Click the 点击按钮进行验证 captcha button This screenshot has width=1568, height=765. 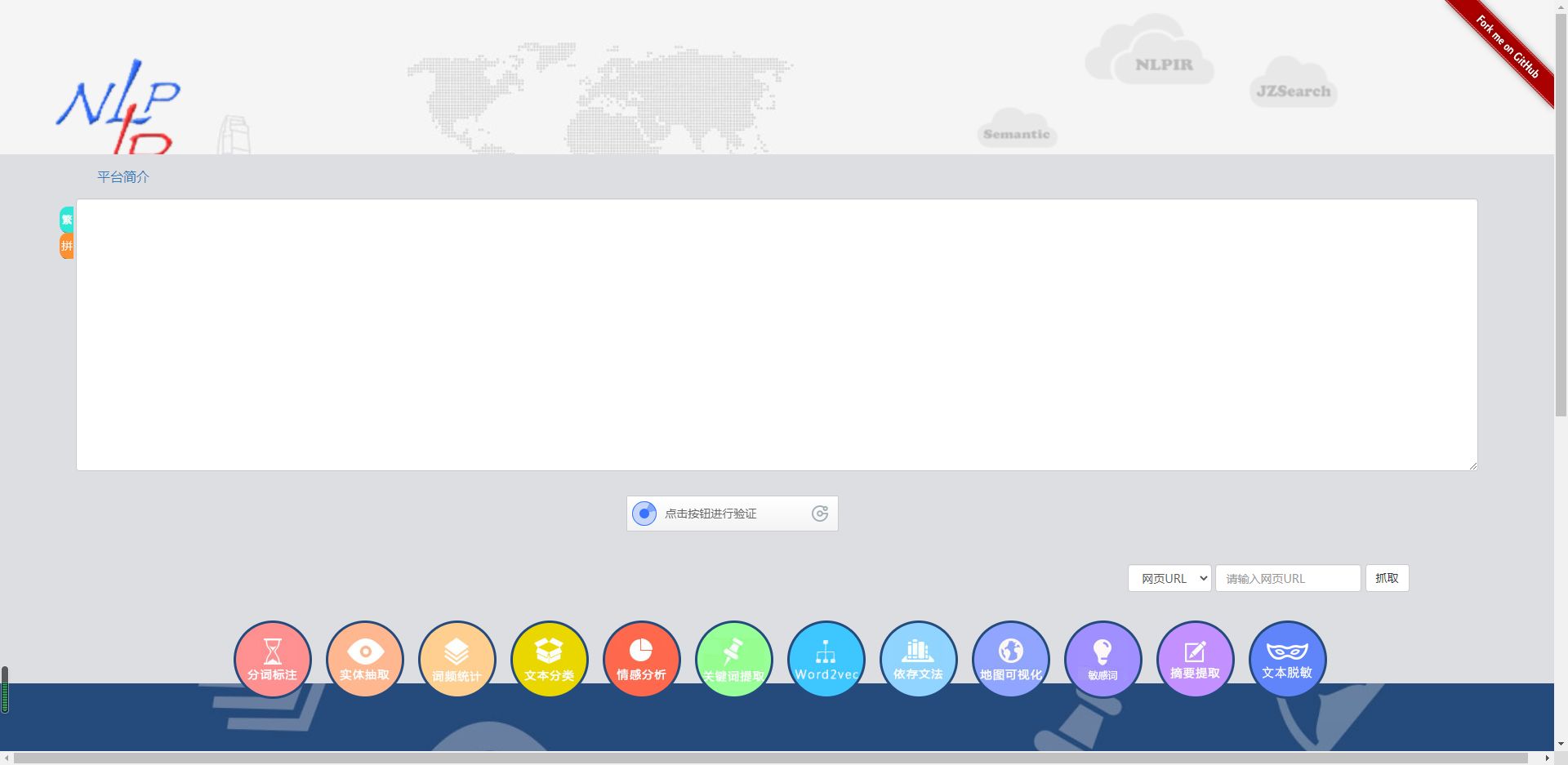733,514
